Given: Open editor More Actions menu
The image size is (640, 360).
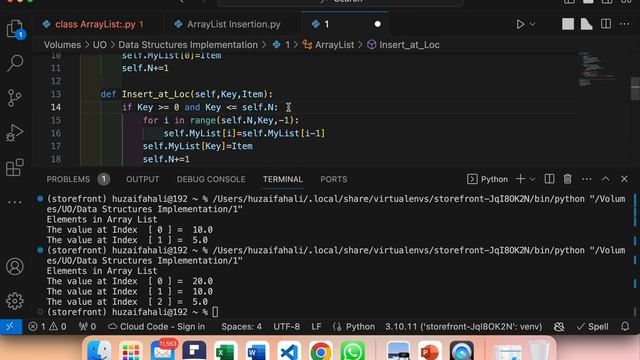Looking at the screenshot, I should 624,24.
